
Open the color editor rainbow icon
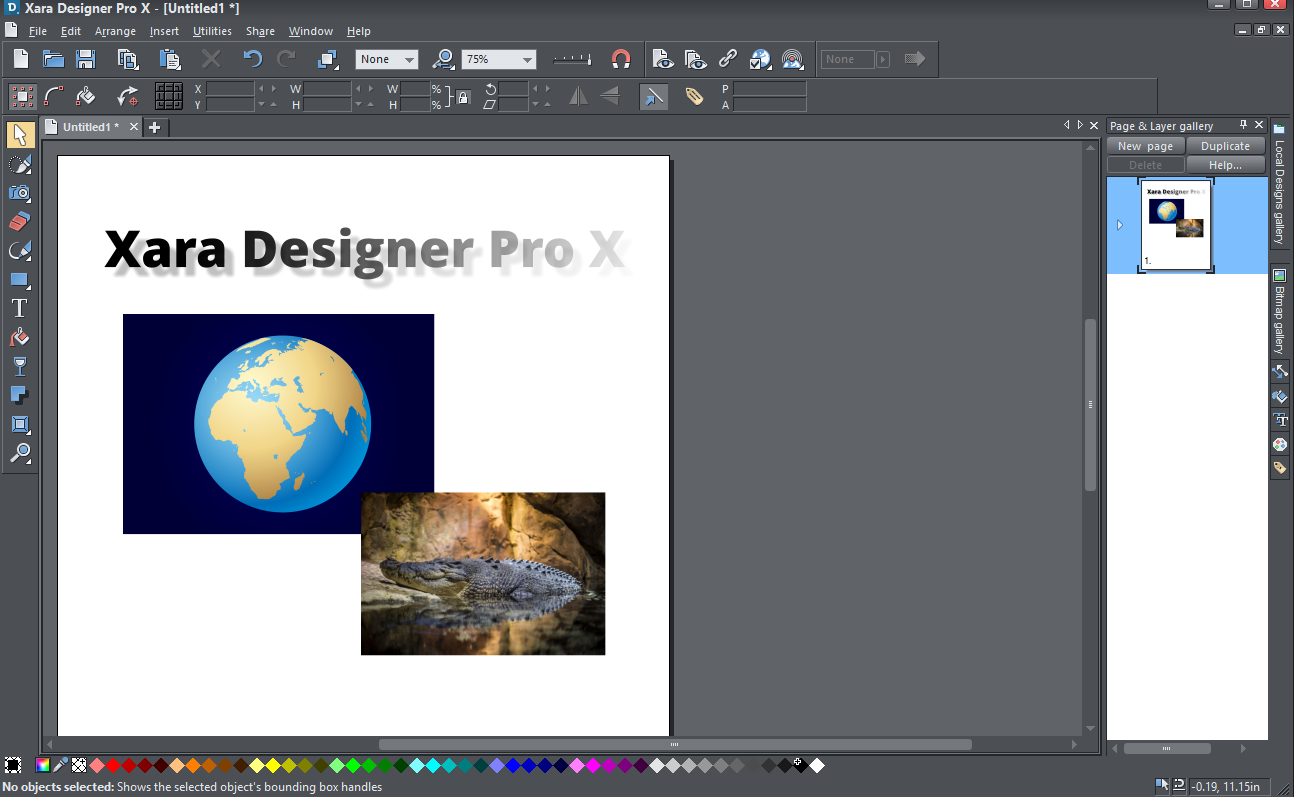43,766
